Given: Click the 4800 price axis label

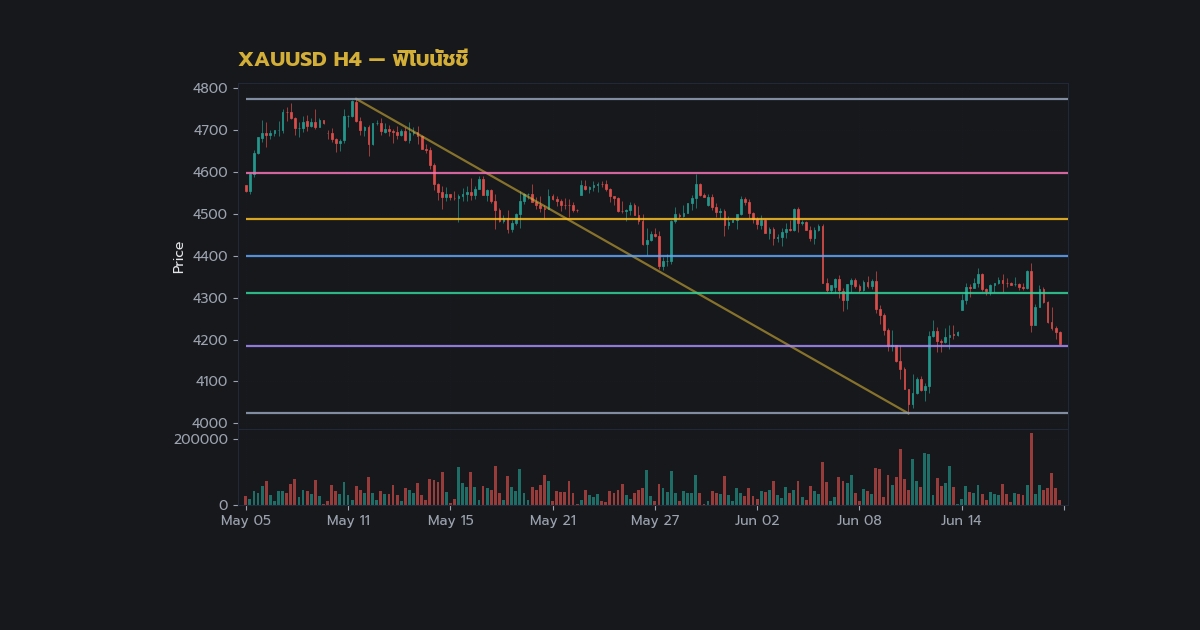Looking at the screenshot, I should point(210,89).
